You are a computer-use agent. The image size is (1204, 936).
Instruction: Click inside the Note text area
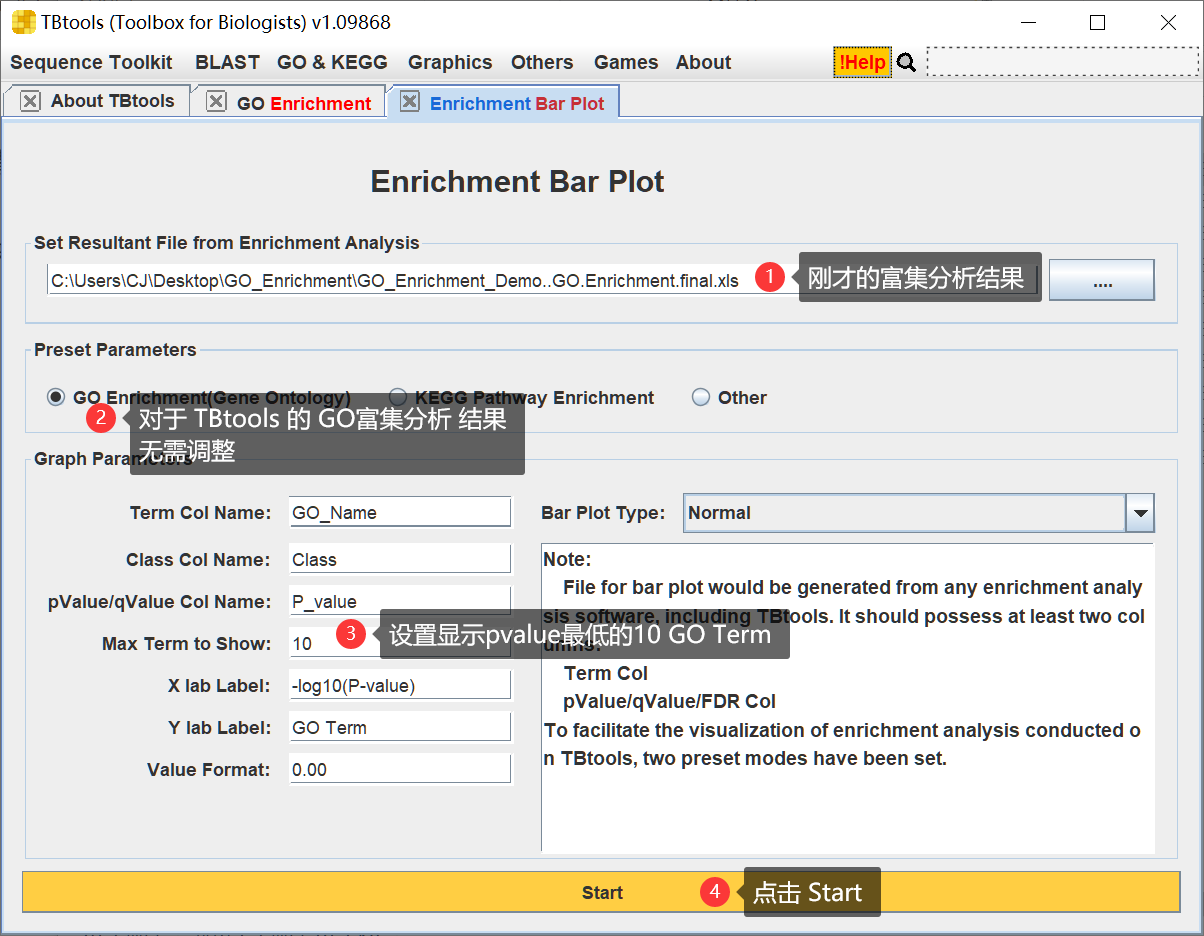847,697
